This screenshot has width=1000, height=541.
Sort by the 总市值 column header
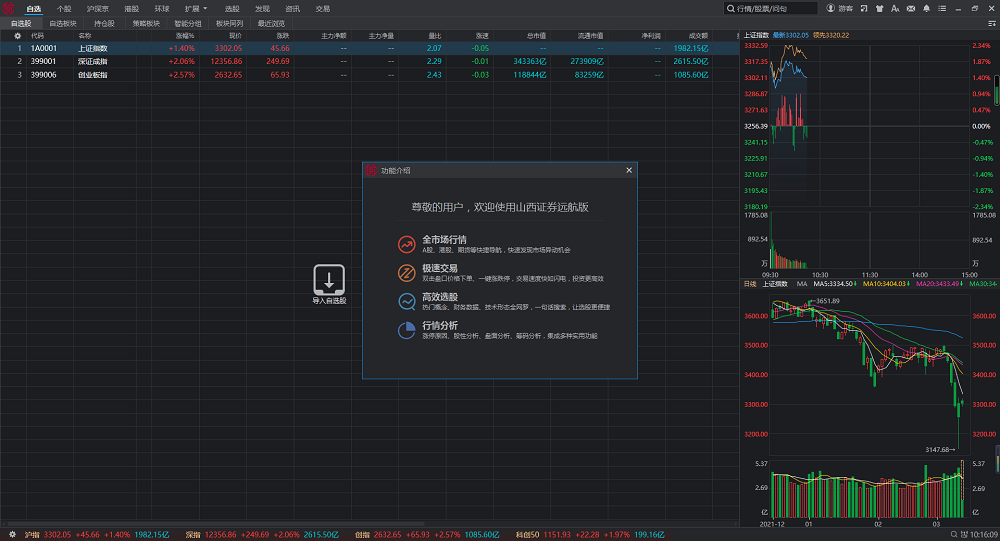[536, 36]
